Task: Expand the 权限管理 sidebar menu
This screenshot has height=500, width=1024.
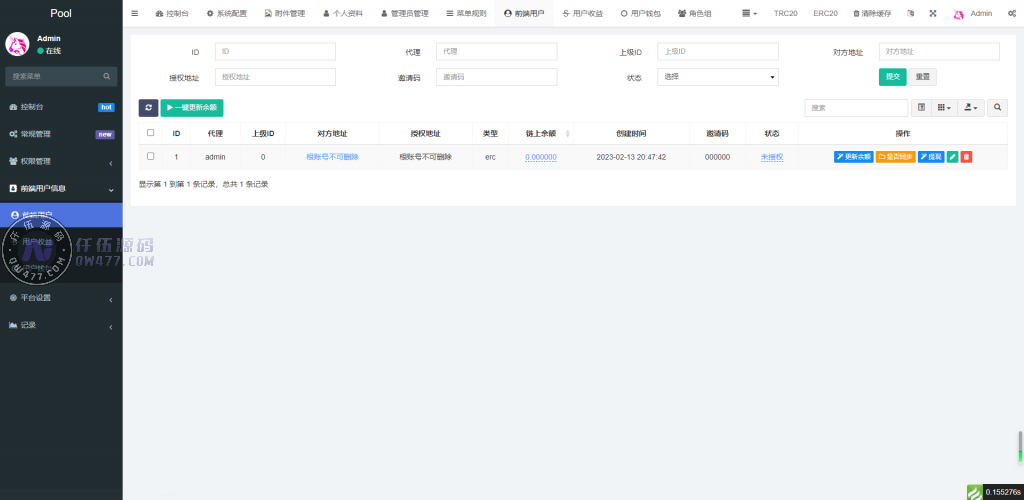Action: (61, 161)
